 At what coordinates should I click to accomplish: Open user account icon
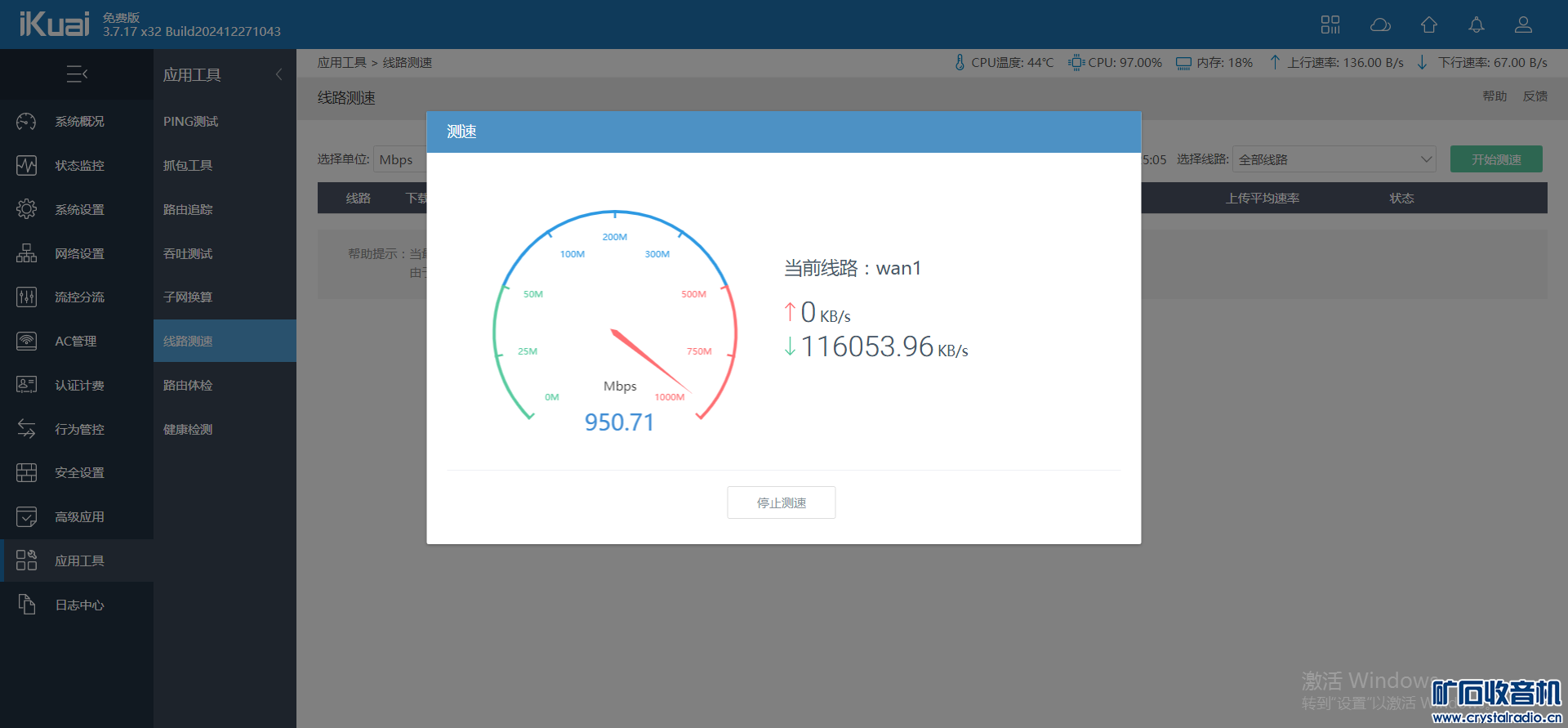point(1523,25)
